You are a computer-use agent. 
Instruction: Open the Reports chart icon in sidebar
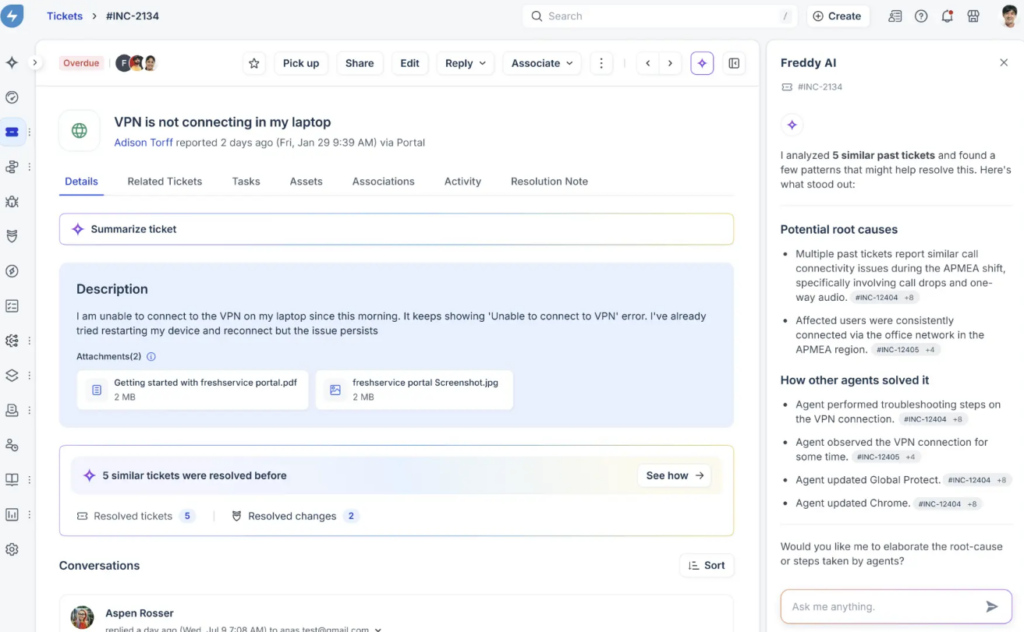point(12,514)
